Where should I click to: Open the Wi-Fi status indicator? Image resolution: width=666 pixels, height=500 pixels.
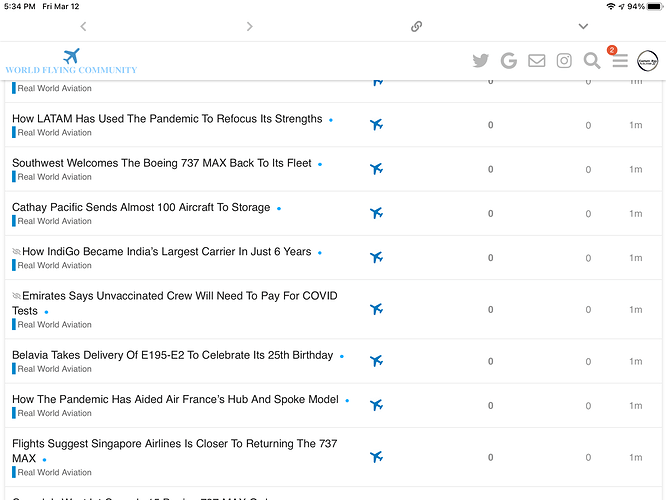611,6
